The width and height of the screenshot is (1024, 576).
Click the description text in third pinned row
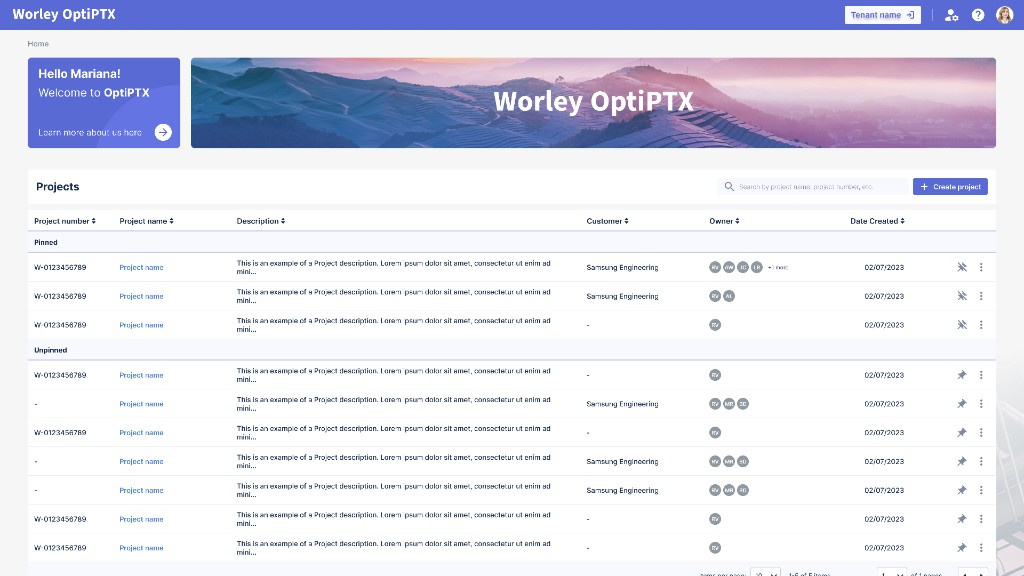(393, 325)
